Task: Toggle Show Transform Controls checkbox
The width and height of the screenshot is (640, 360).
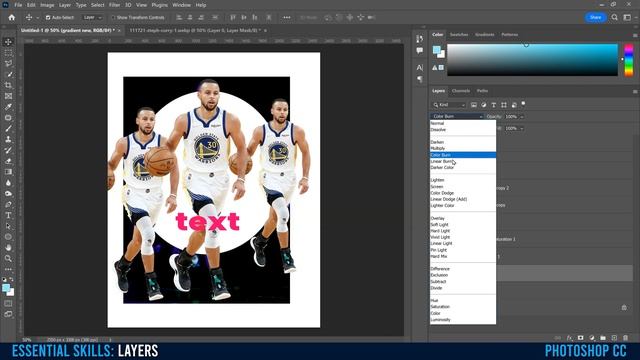Action: click(x=113, y=18)
